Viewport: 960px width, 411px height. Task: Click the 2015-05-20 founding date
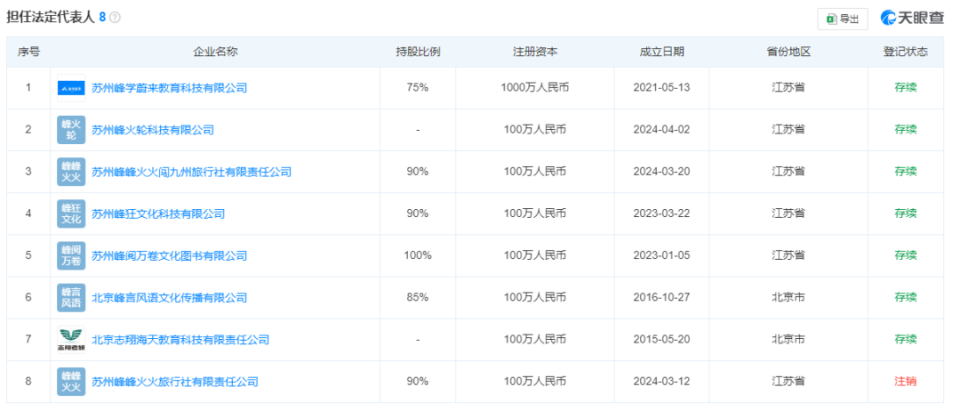click(662, 339)
